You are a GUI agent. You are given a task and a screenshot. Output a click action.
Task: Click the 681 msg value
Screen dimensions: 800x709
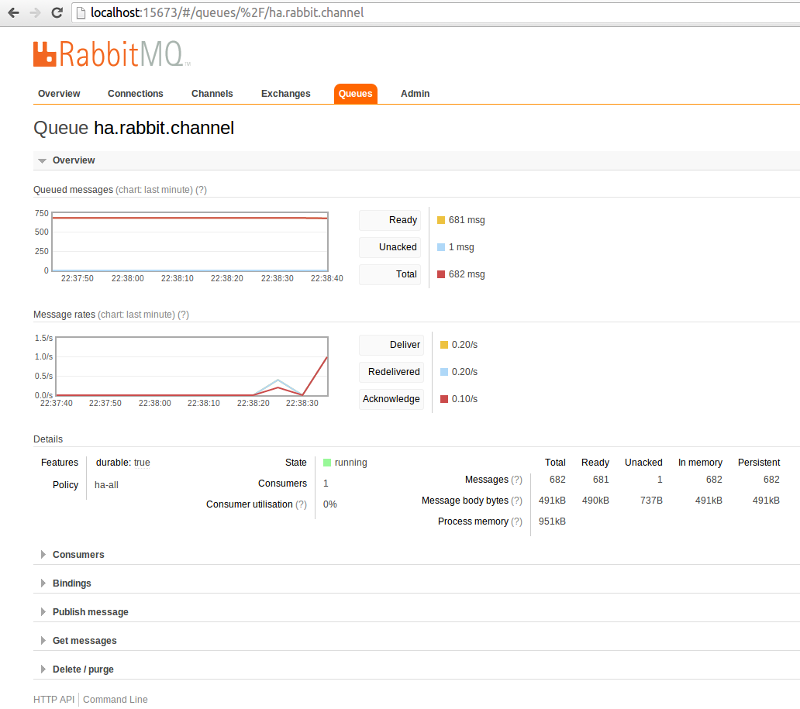(x=467, y=220)
